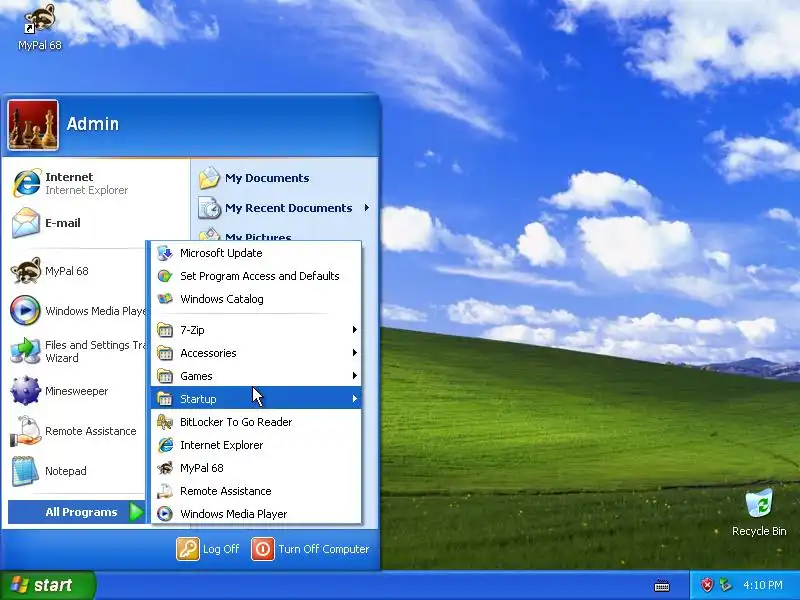Expand My Recent Documents submenu arrow

click(367, 208)
